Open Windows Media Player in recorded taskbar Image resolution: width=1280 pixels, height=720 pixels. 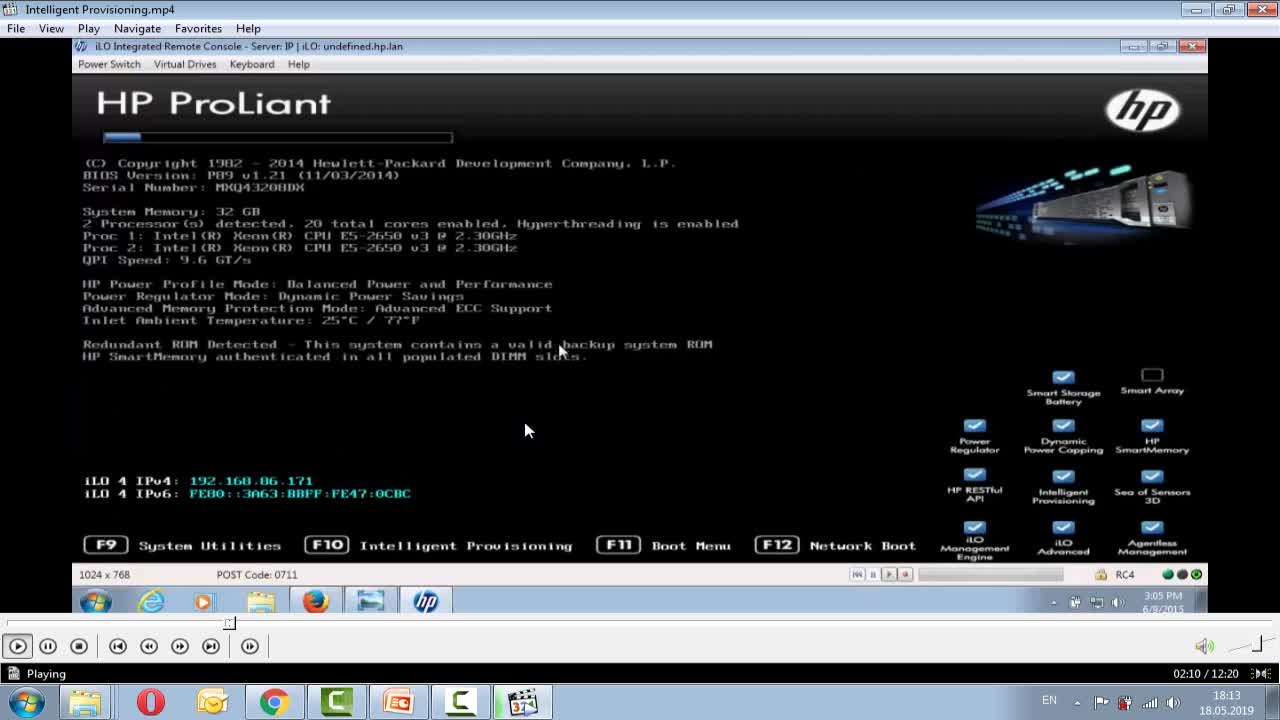203,602
